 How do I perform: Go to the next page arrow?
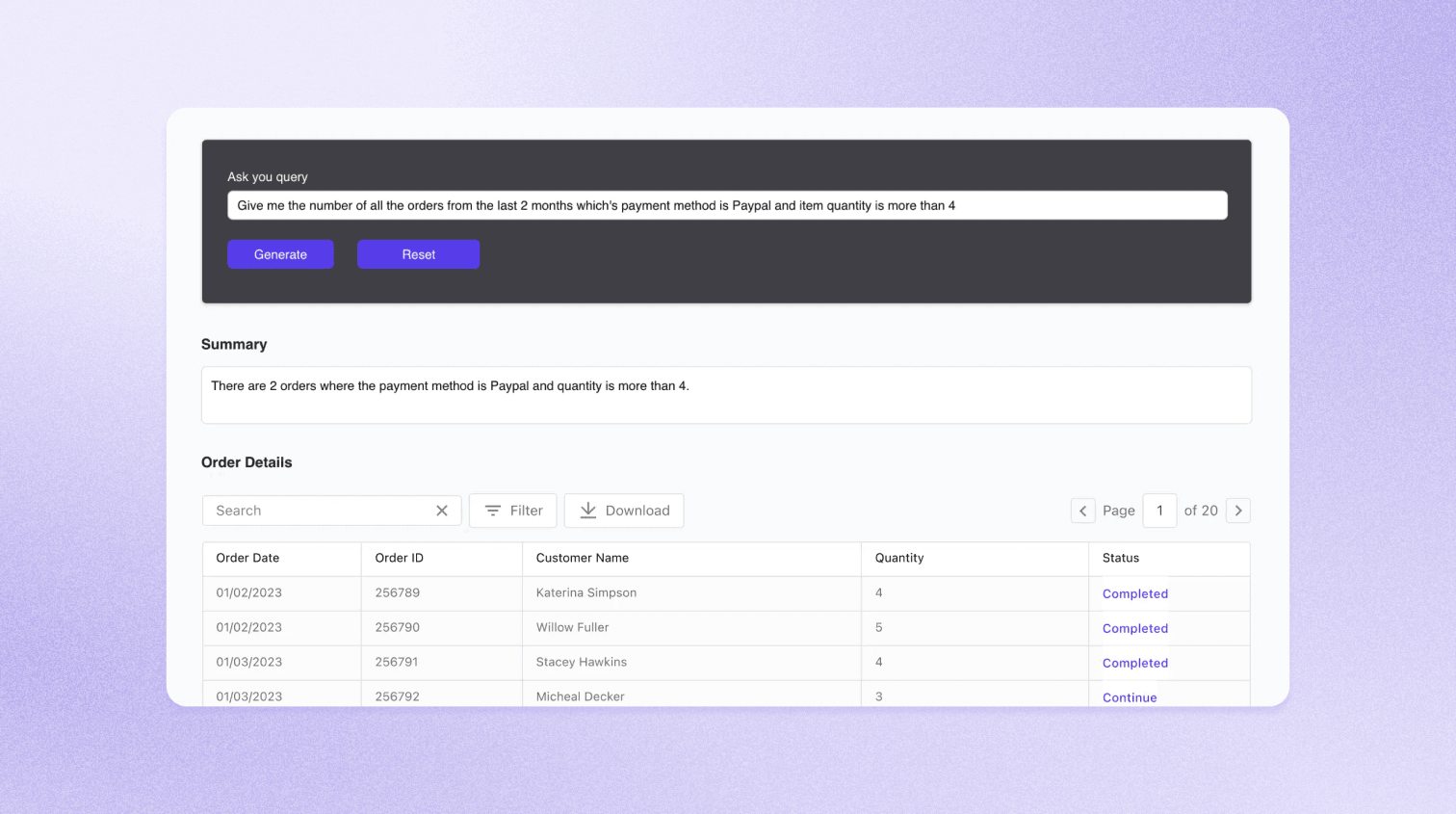click(1238, 511)
